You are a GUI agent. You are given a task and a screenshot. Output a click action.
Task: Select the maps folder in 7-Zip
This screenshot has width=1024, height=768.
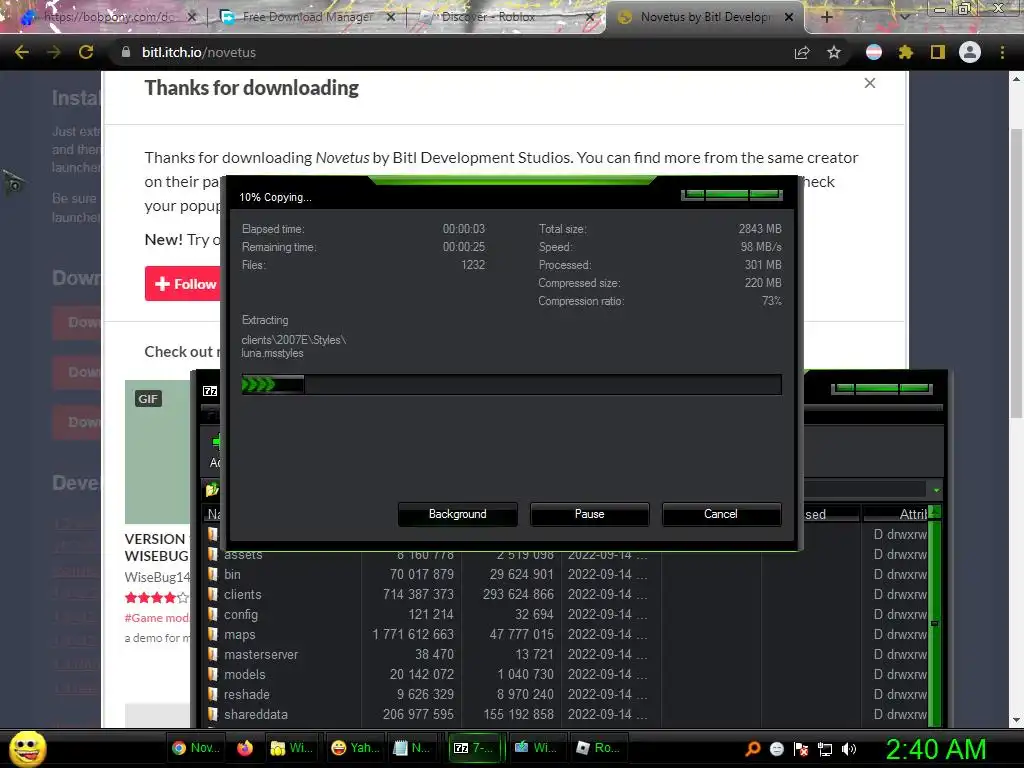(566, 634)
